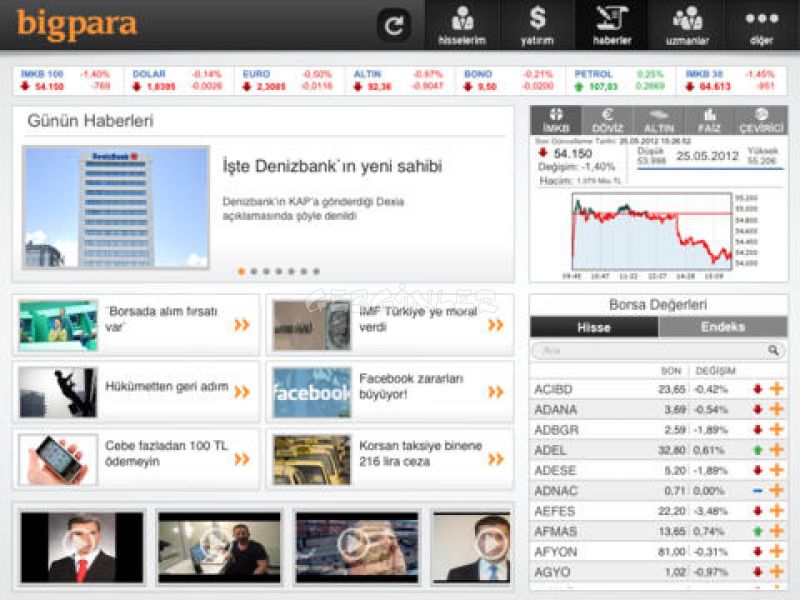This screenshot has height=600, width=800.
Task: Open arrow for 'Facebook zararları büyüyor!'
Action: [495, 392]
